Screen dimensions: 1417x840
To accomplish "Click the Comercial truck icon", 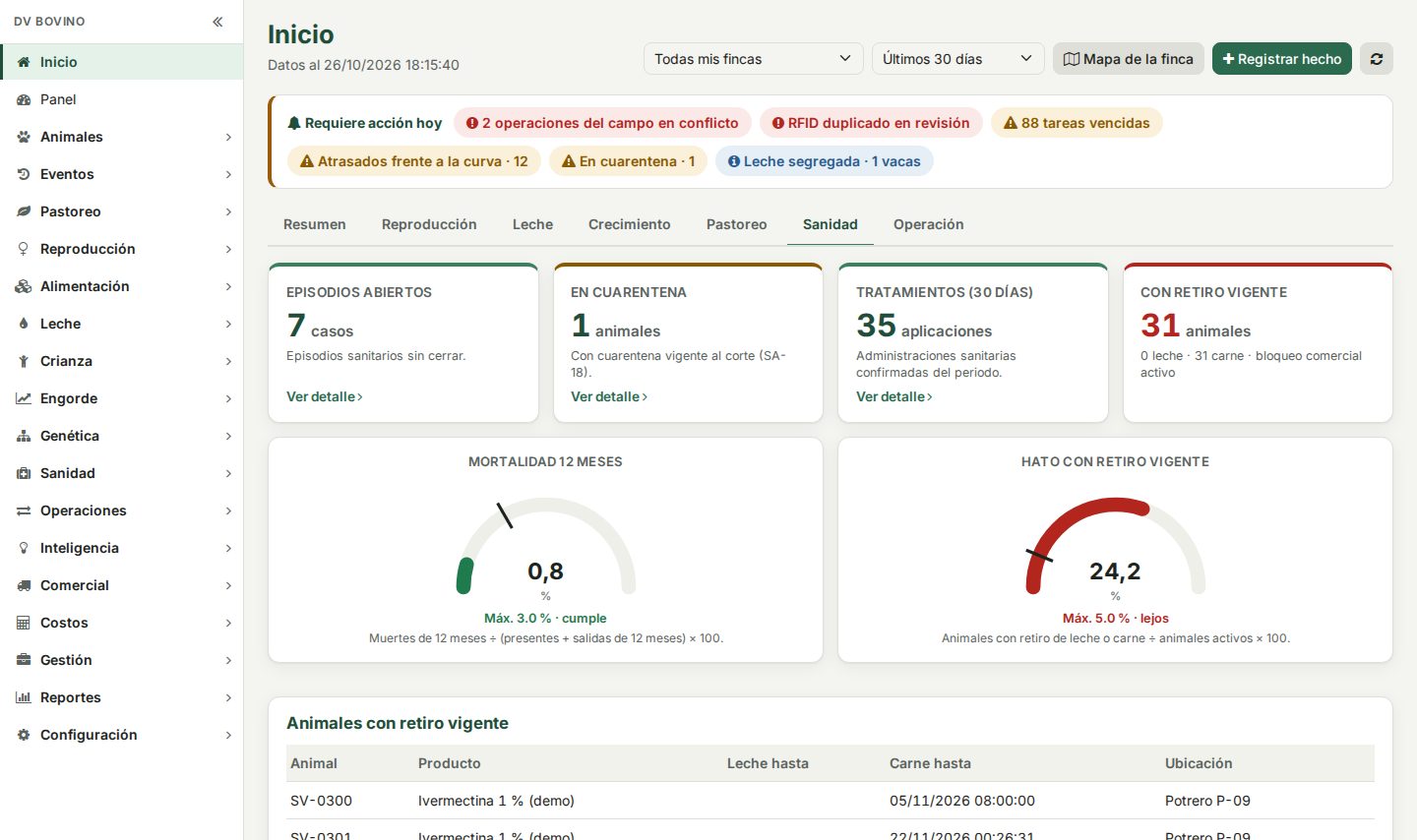I will click(x=24, y=585).
